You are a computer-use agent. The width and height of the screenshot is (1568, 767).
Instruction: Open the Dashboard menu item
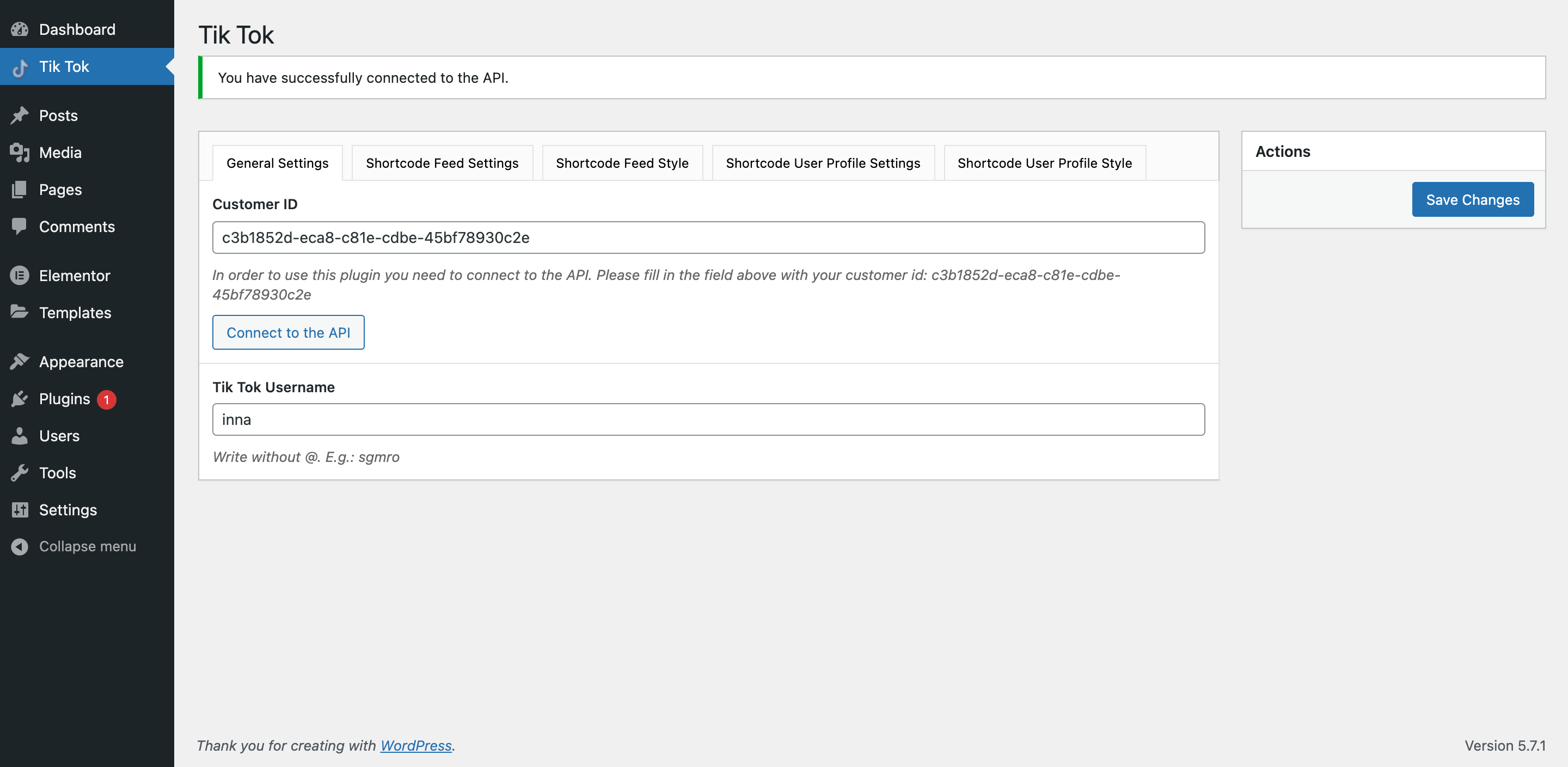(x=87, y=29)
